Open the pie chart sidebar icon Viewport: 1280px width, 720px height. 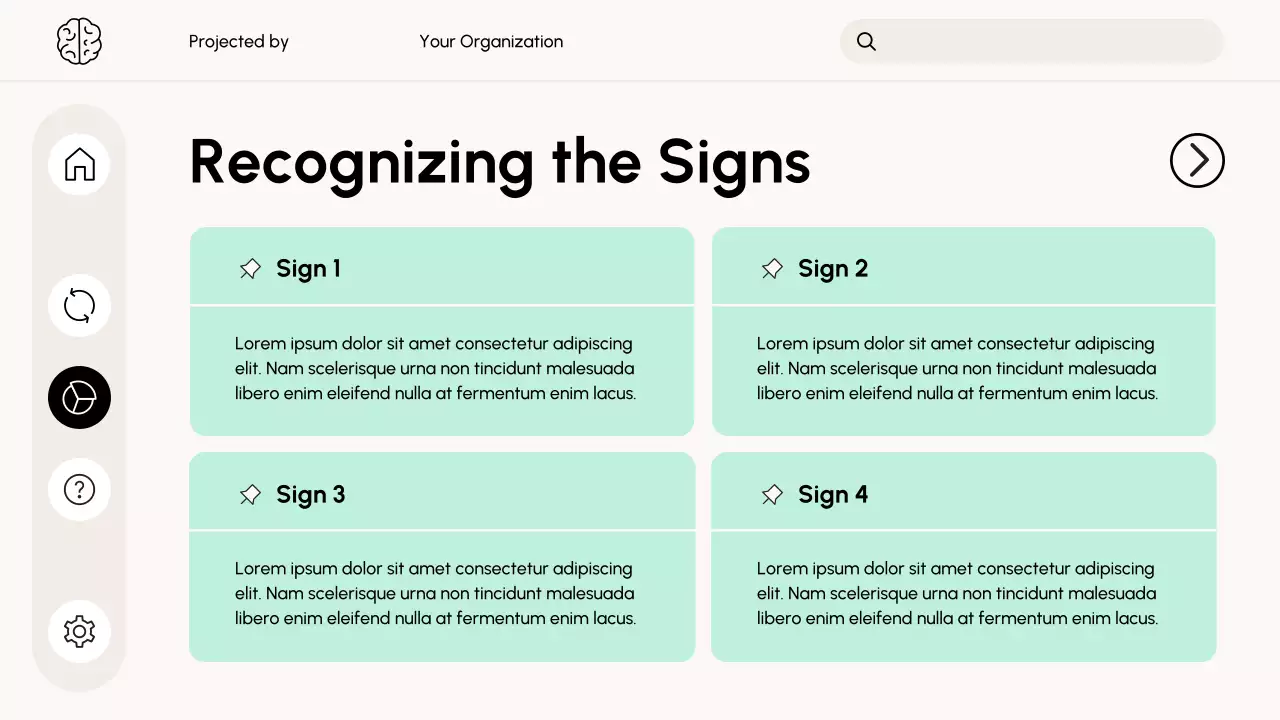79,398
